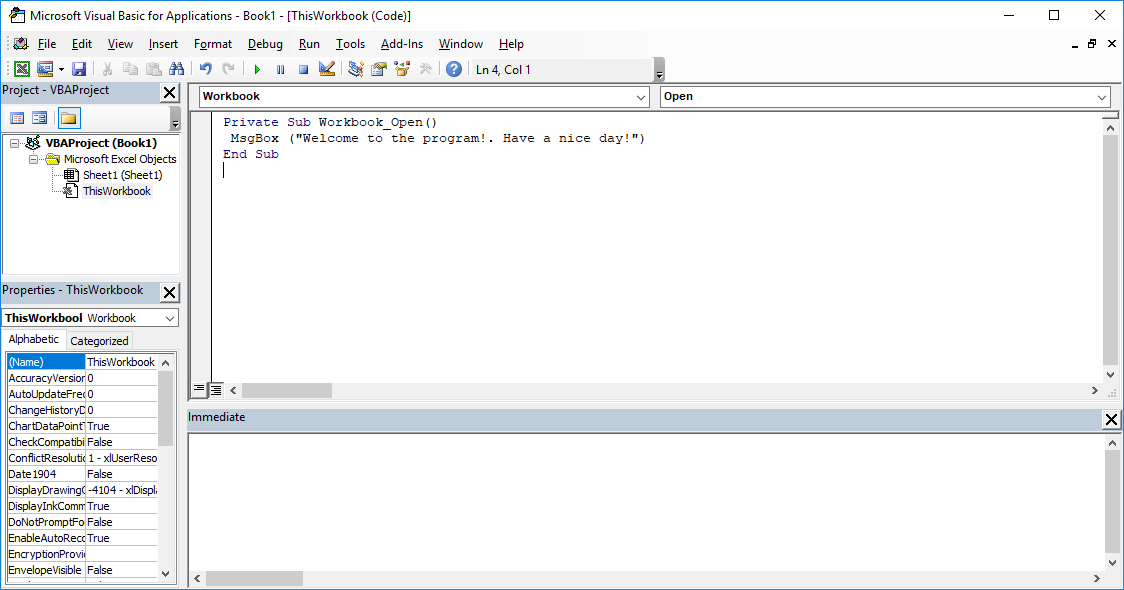
Task: Select the Find icon in the toolbar
Action: tap(177, 68)
